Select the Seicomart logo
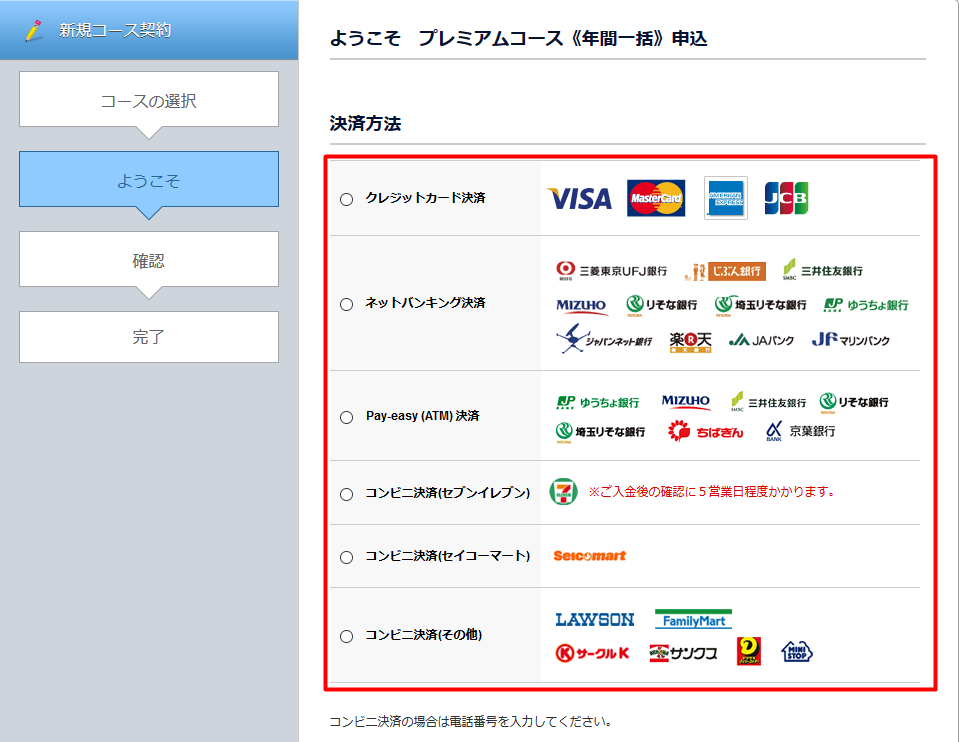Screen dimensions: 959x742 (590, 556)
